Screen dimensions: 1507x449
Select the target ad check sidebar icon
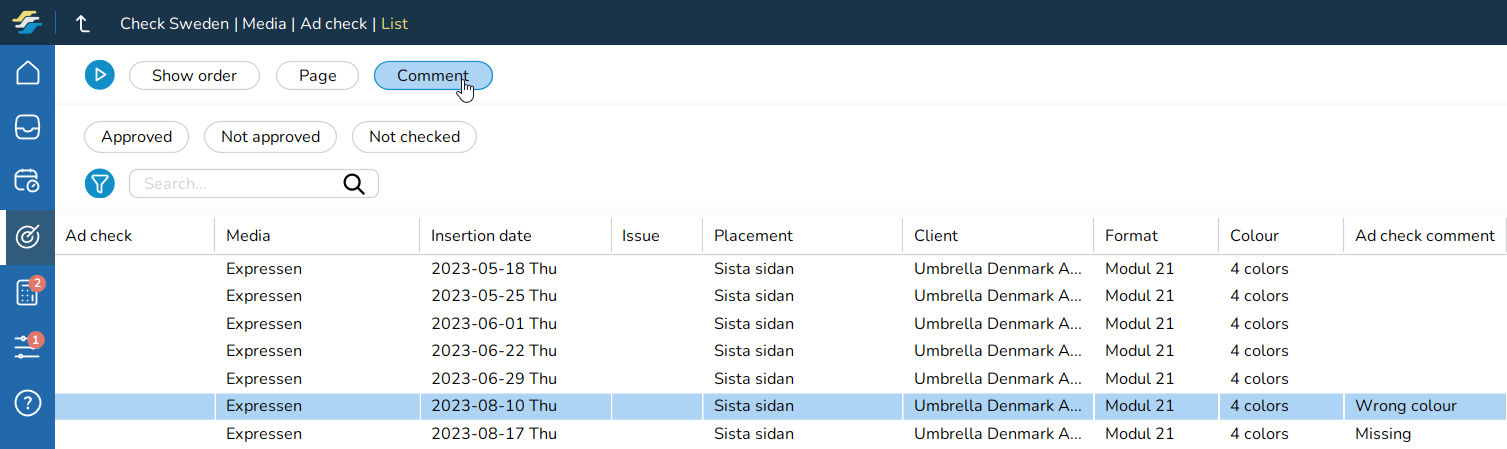(x=28, y=236)
